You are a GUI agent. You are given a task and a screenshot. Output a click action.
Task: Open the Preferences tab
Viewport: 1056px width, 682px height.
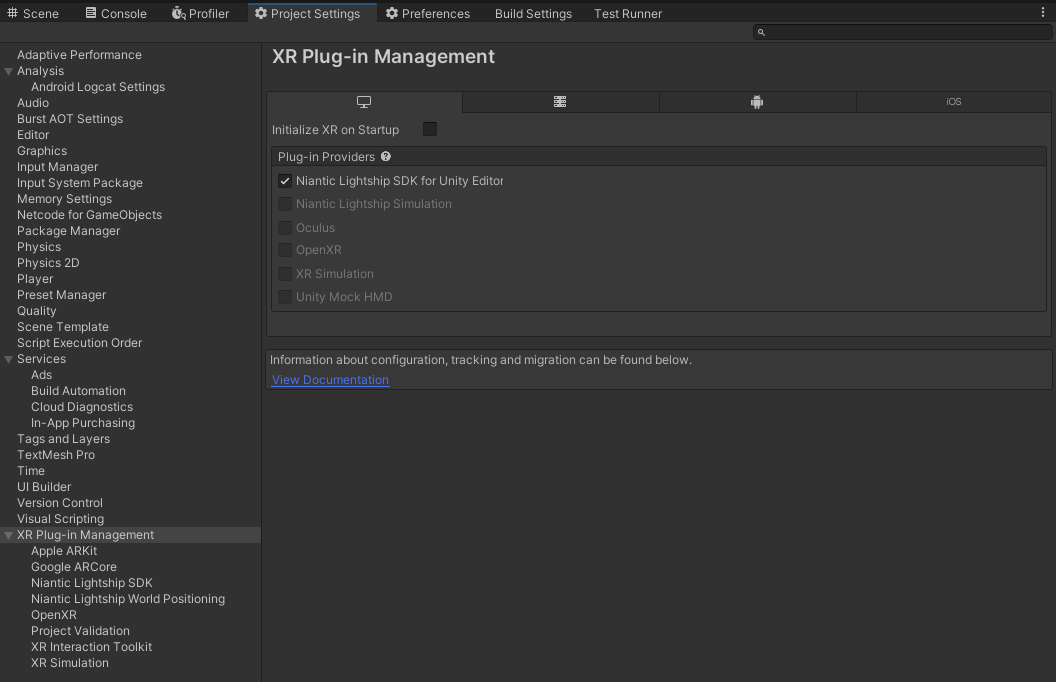(x=428, y=13)
